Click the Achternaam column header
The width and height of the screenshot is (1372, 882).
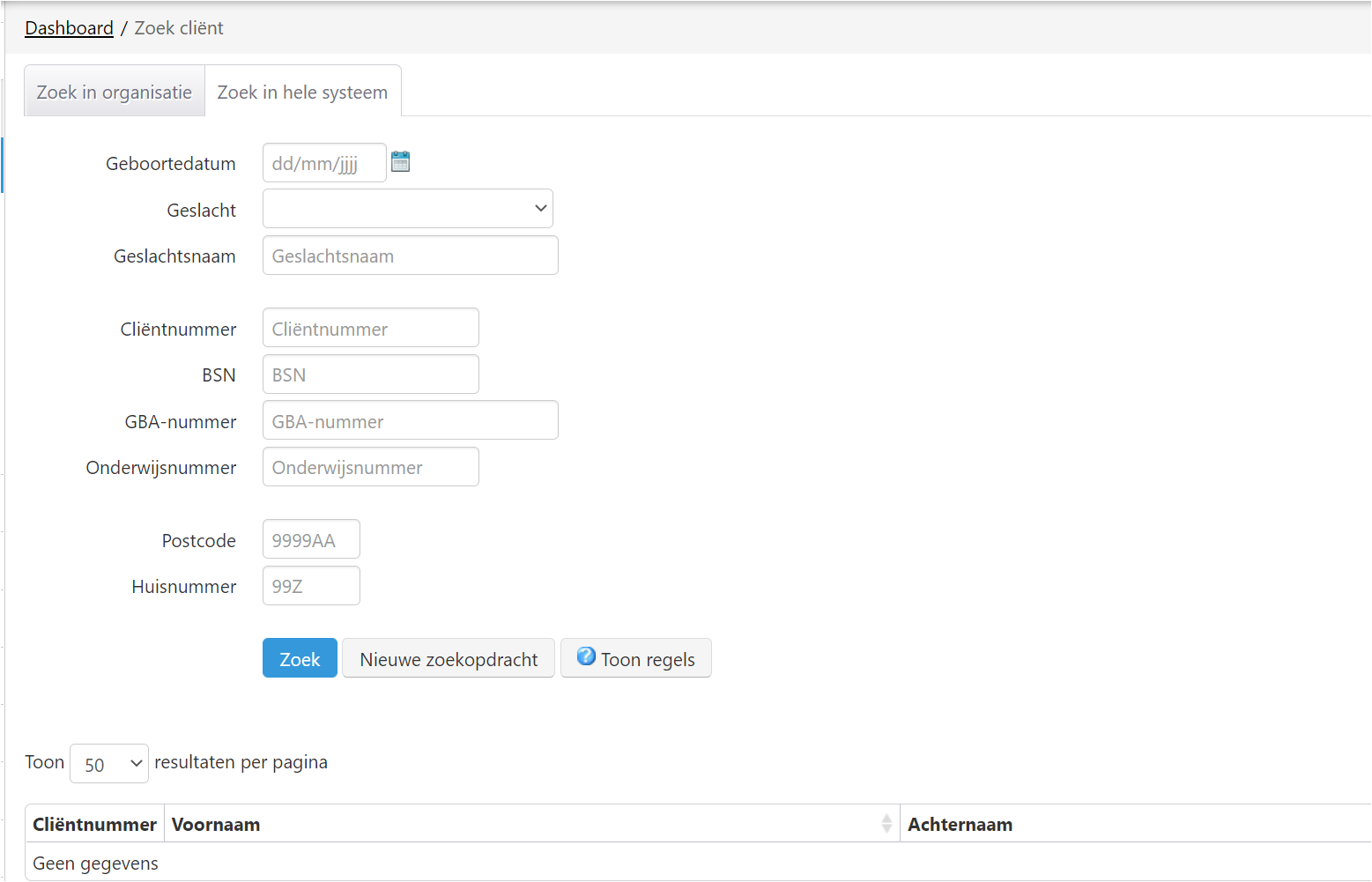tap(960, 825)
